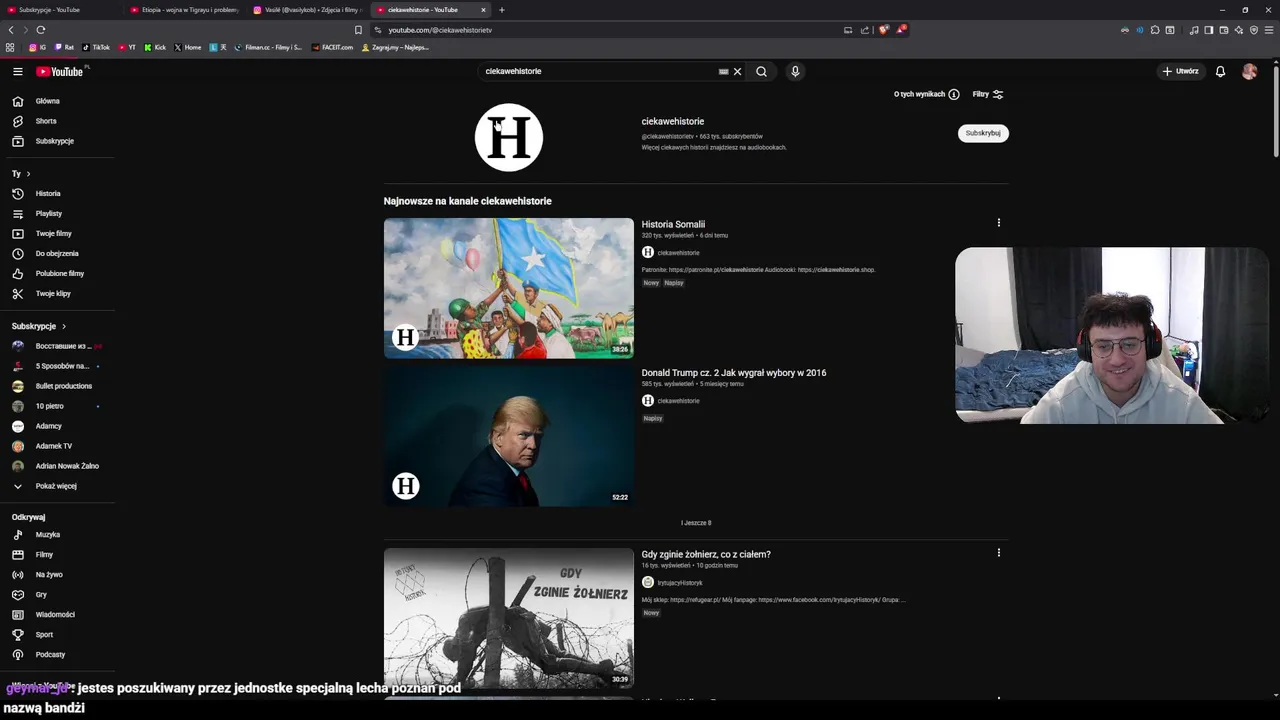Click the magnifier search button
The width and height of the screenshot is (1280, 720).
[x=761, y=71]
